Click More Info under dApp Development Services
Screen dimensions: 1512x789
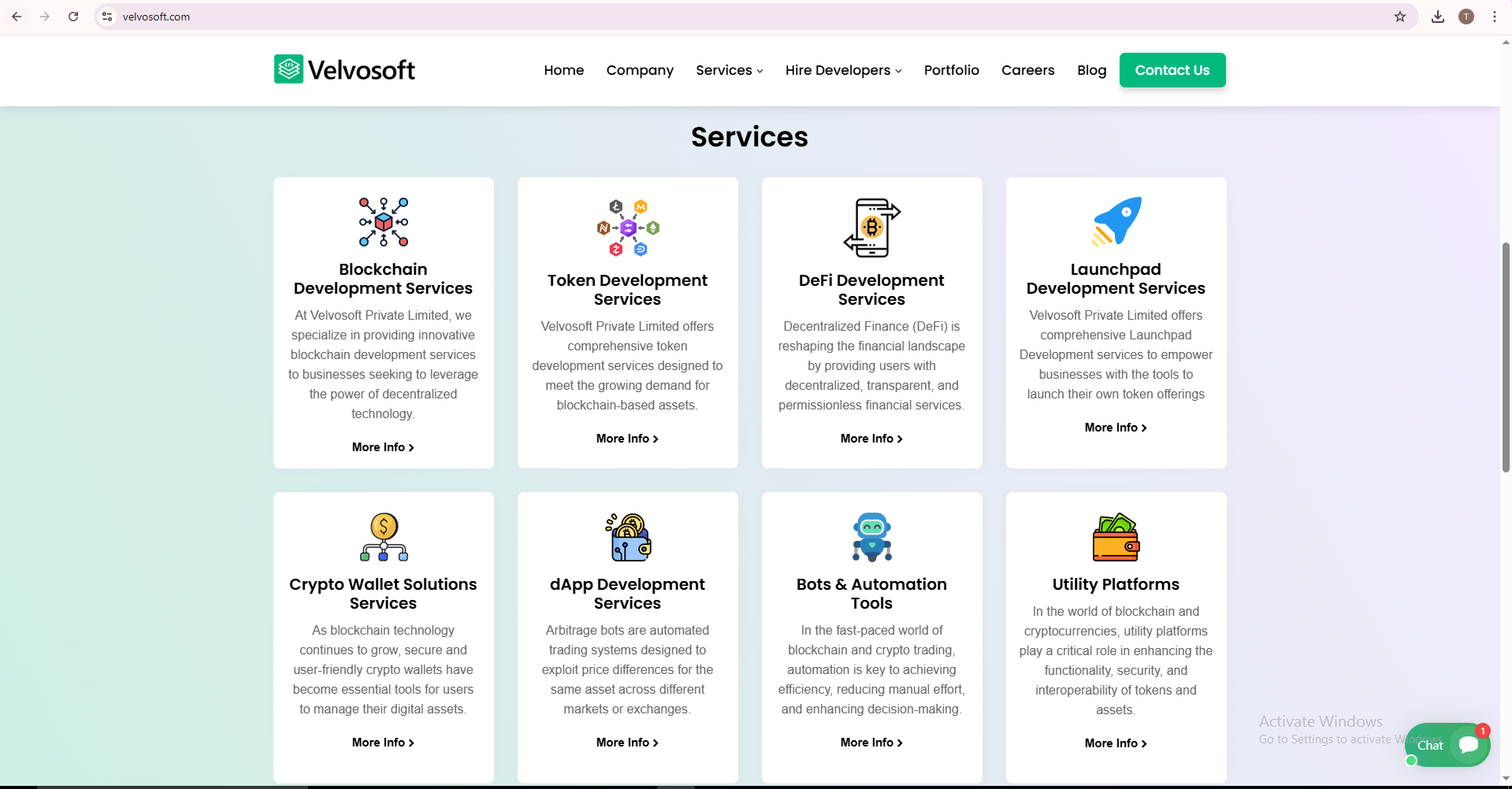coord(628,743)
